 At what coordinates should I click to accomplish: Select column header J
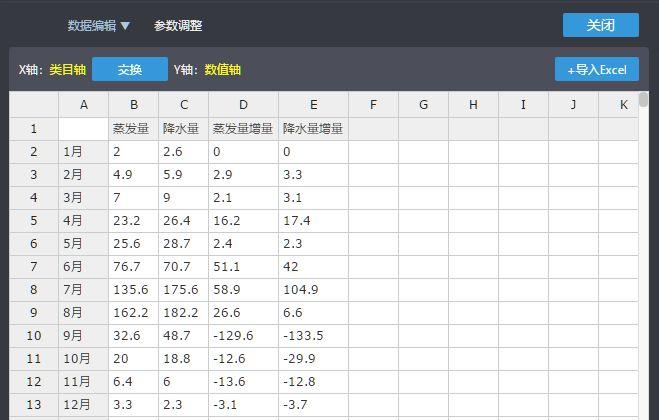click(x=573, y=105)
